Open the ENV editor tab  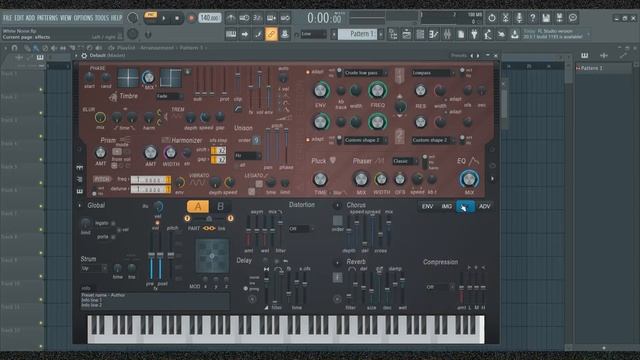(427, 207)
